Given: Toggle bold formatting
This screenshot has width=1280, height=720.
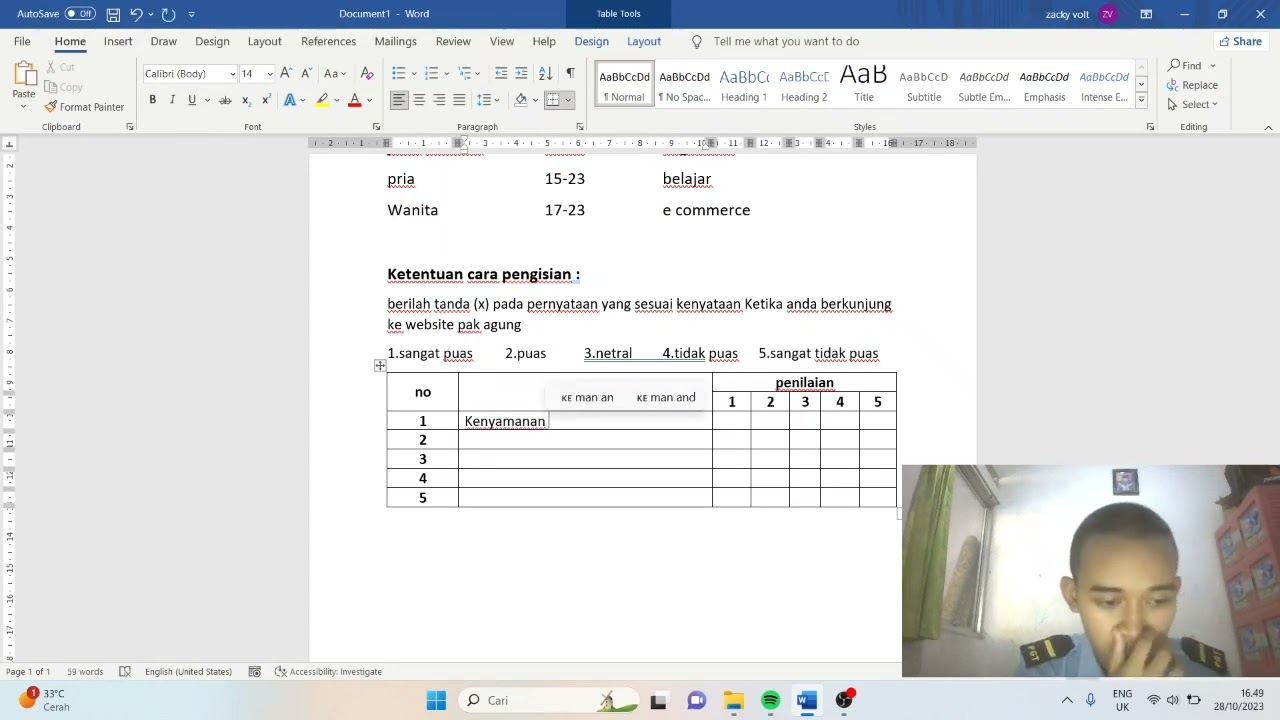Looking at the screenshot, I should pos(152,100).
